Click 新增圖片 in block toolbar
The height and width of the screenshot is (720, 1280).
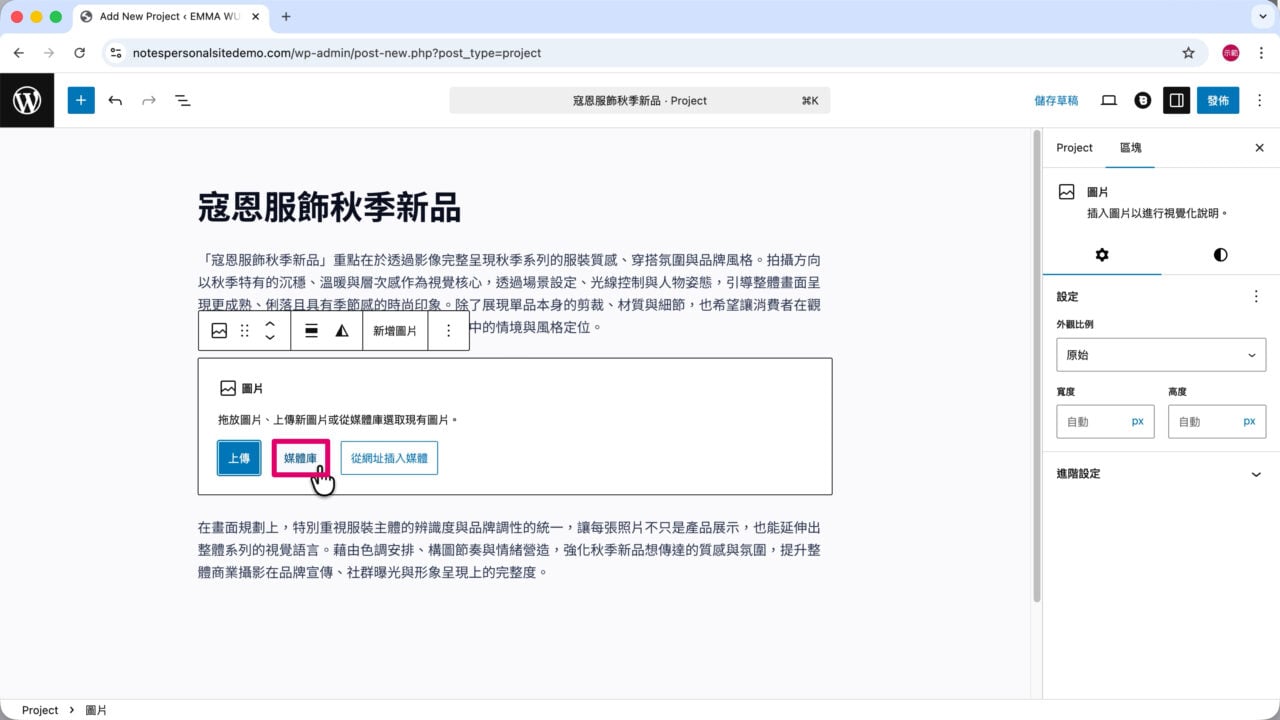click(395, 331)
